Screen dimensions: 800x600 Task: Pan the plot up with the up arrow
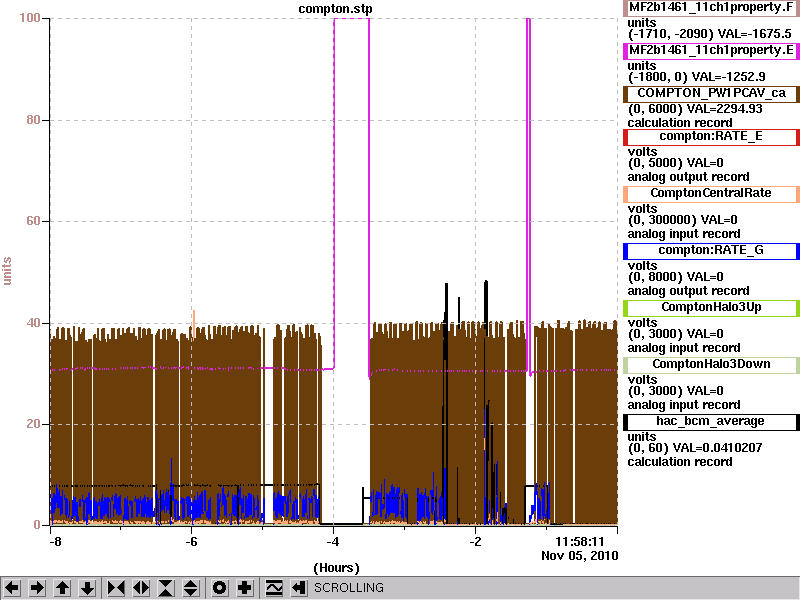point(63,588)
